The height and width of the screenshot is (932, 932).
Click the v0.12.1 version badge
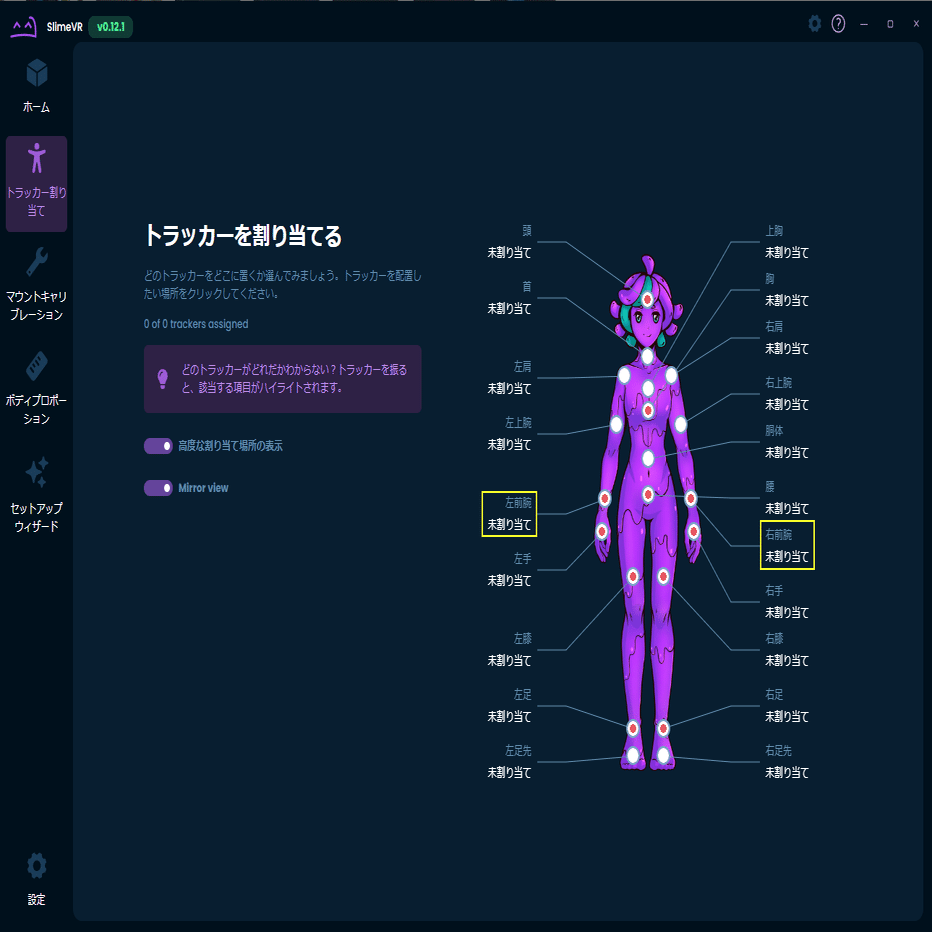tap(109, 28)
